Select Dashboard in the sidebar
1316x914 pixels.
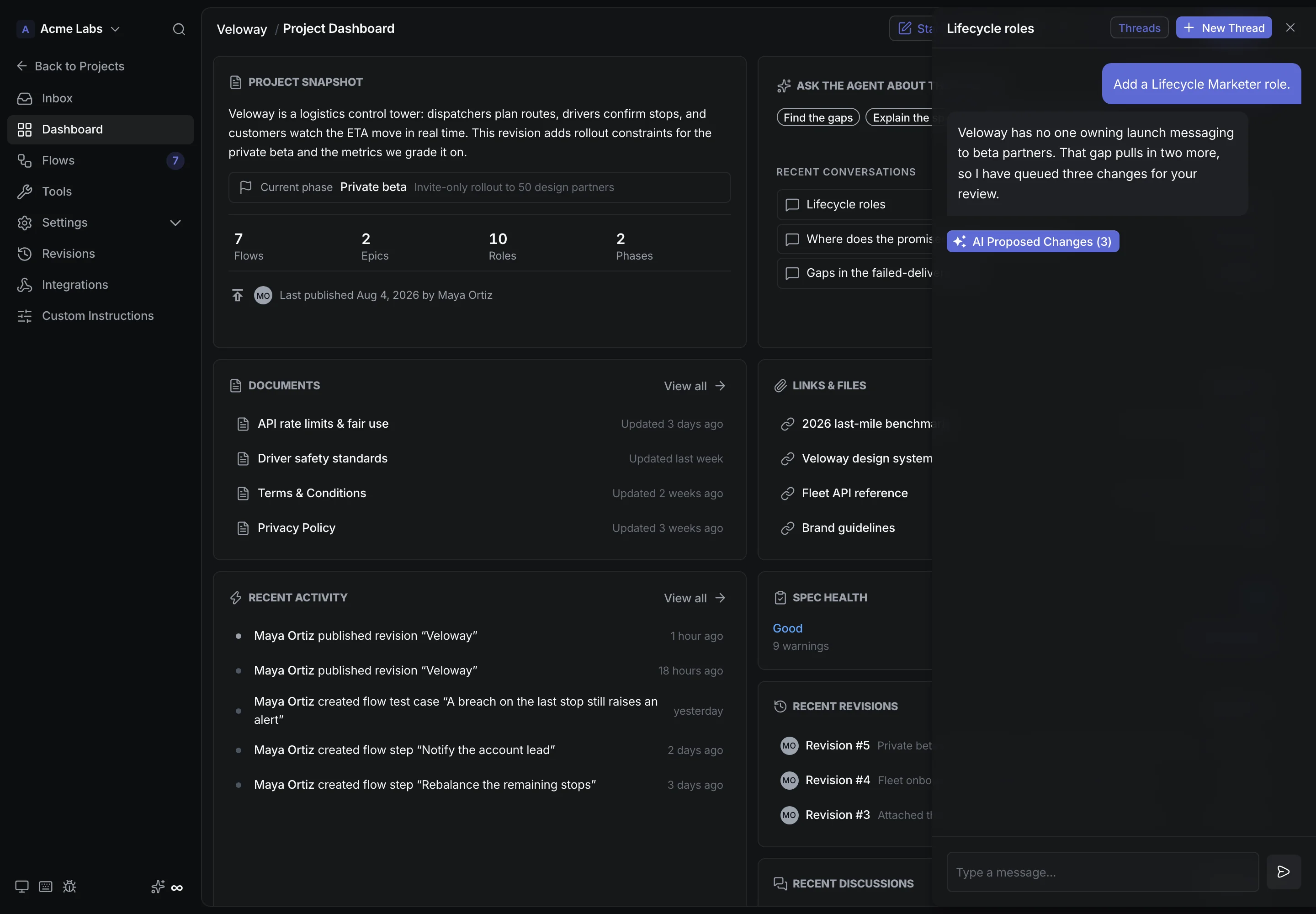click(101, 129)
